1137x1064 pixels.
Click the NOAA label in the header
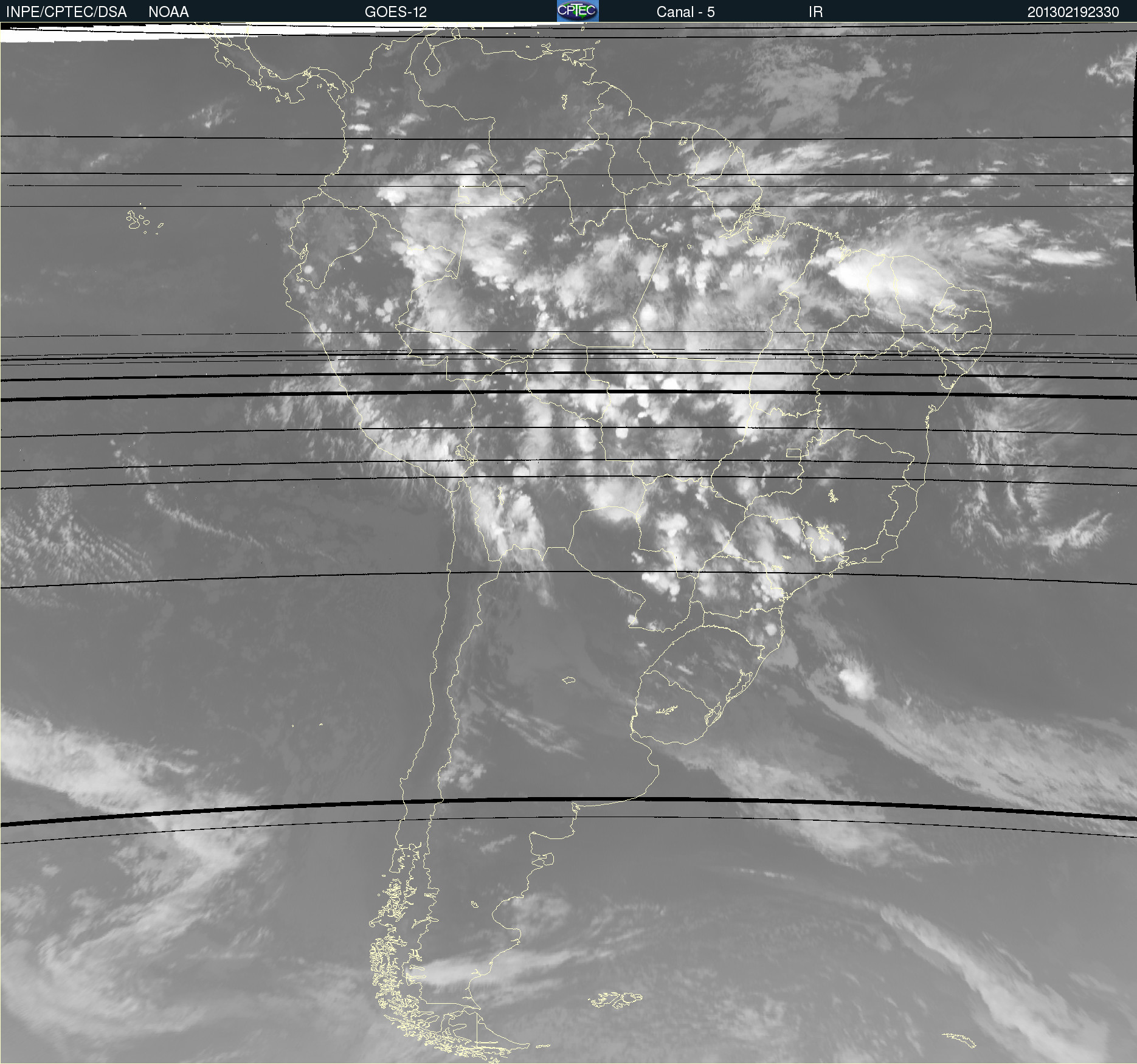click(168, 12)
